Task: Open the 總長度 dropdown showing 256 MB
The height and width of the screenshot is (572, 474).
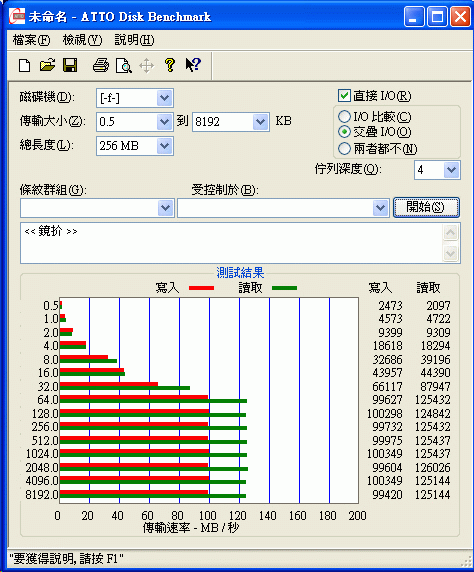Action: pos(165,146)
